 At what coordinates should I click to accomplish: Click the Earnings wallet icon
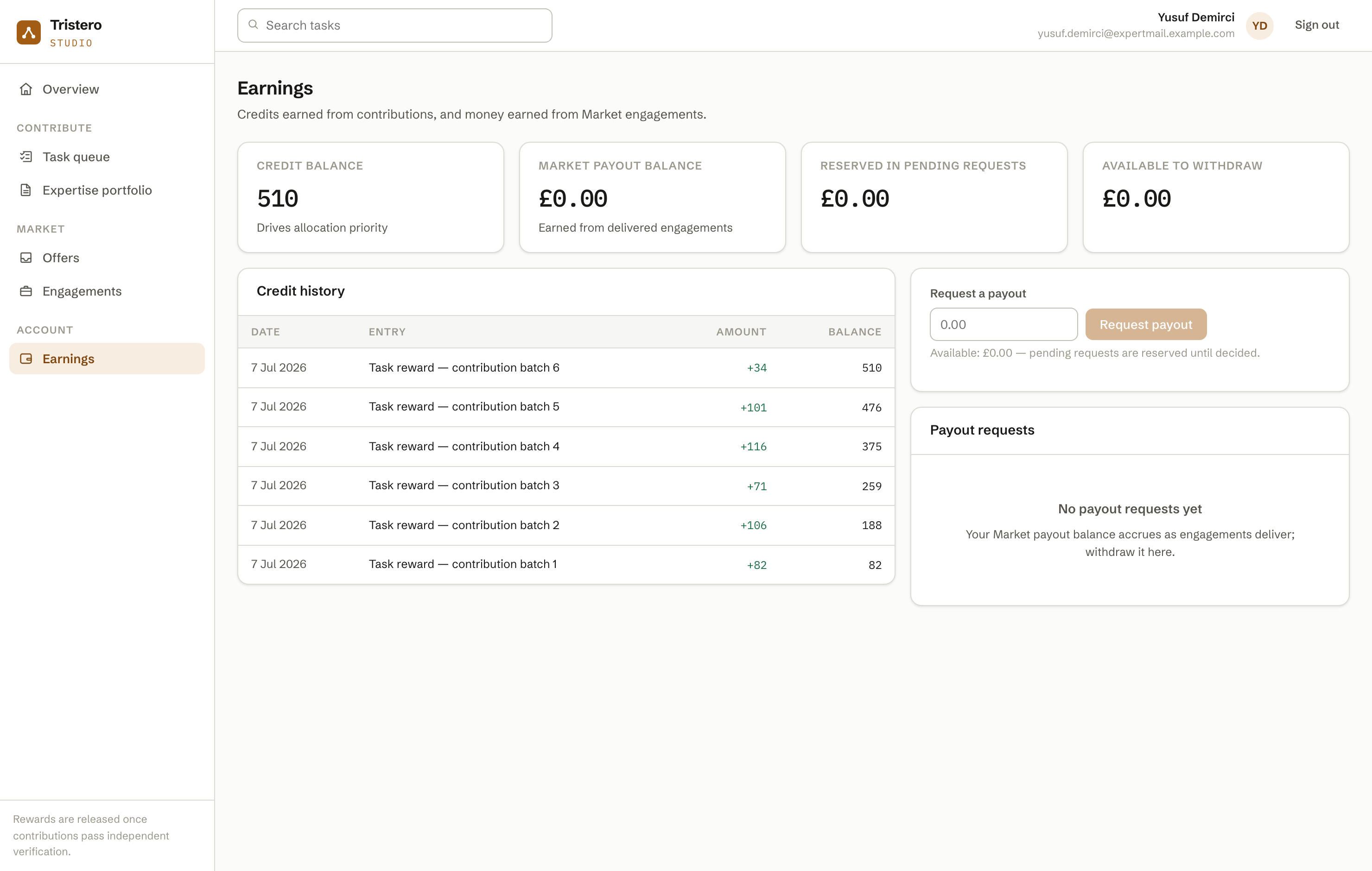pos(25,358)
